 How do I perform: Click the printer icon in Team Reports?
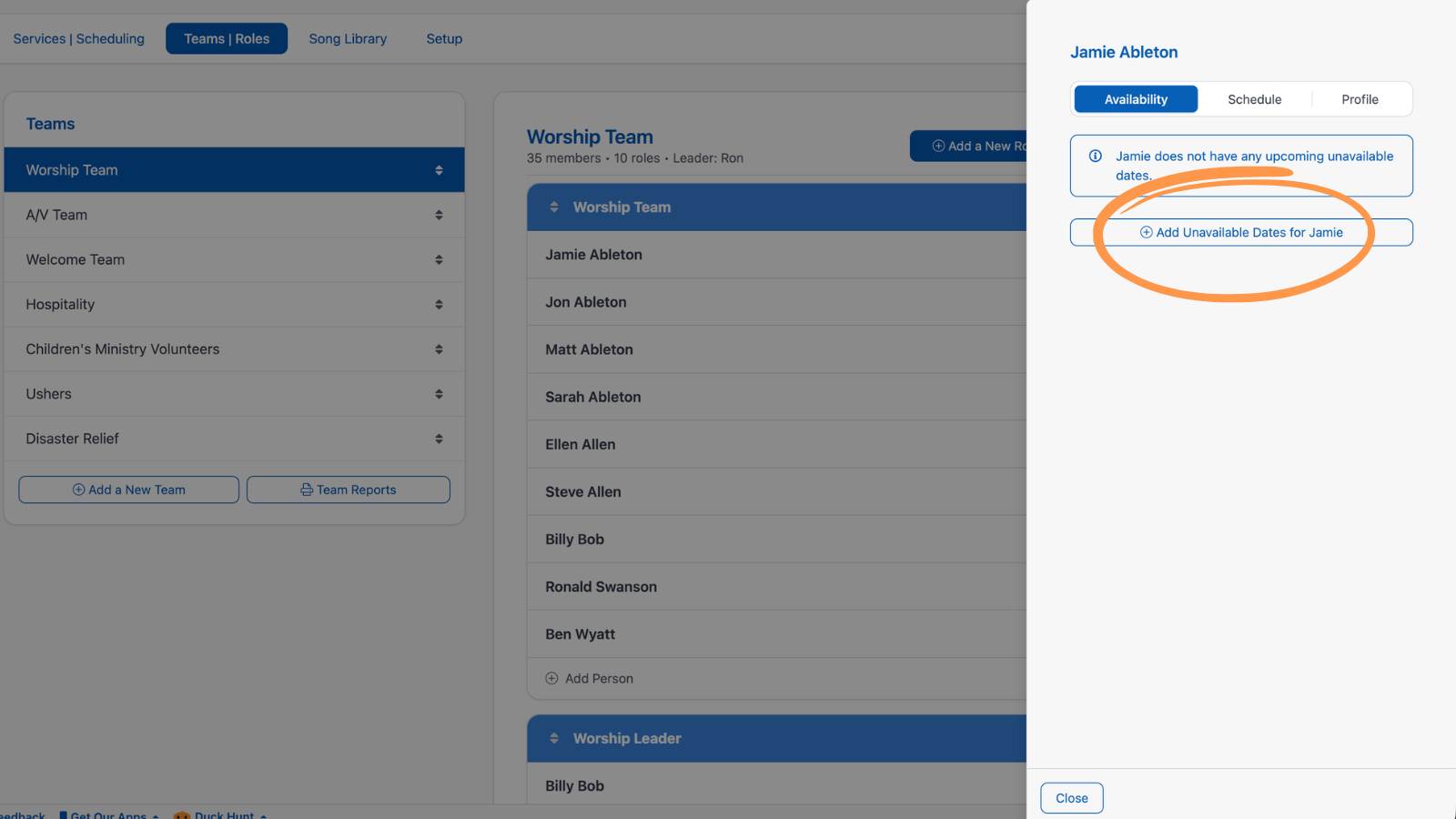coord(307,490)
